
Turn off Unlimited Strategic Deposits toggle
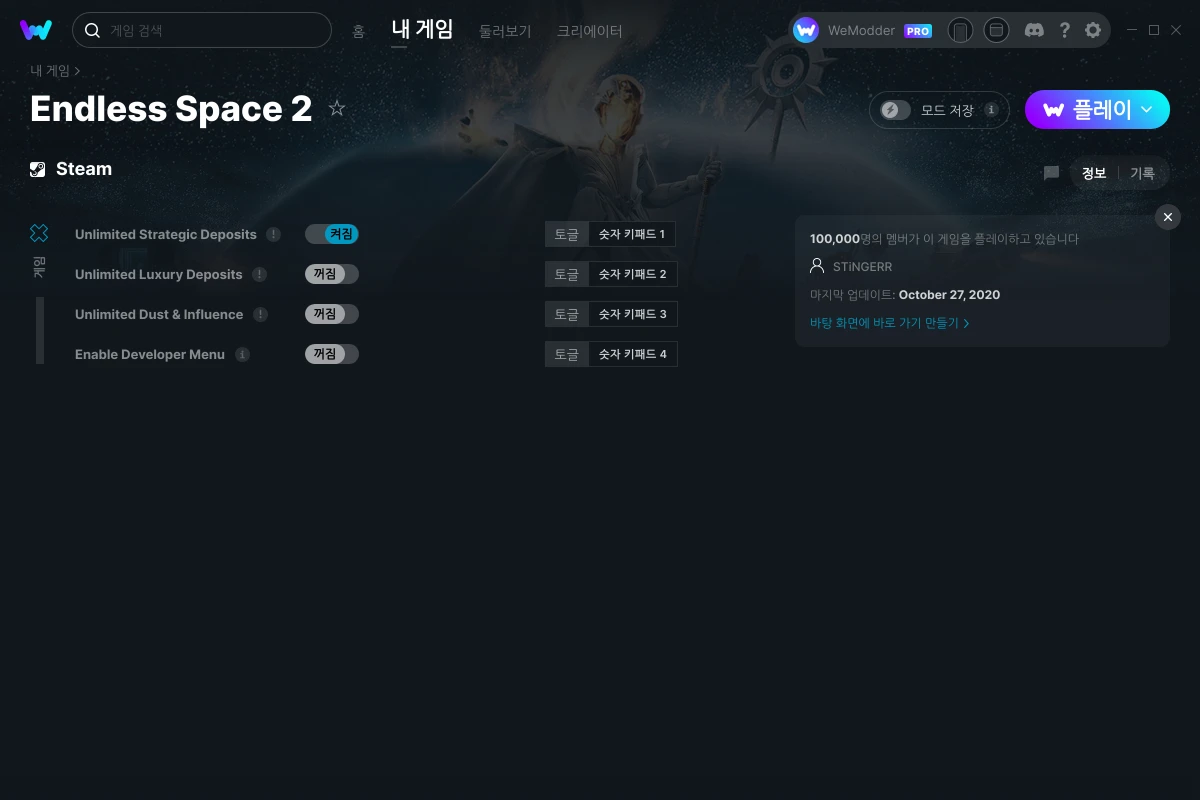[332, 234]
